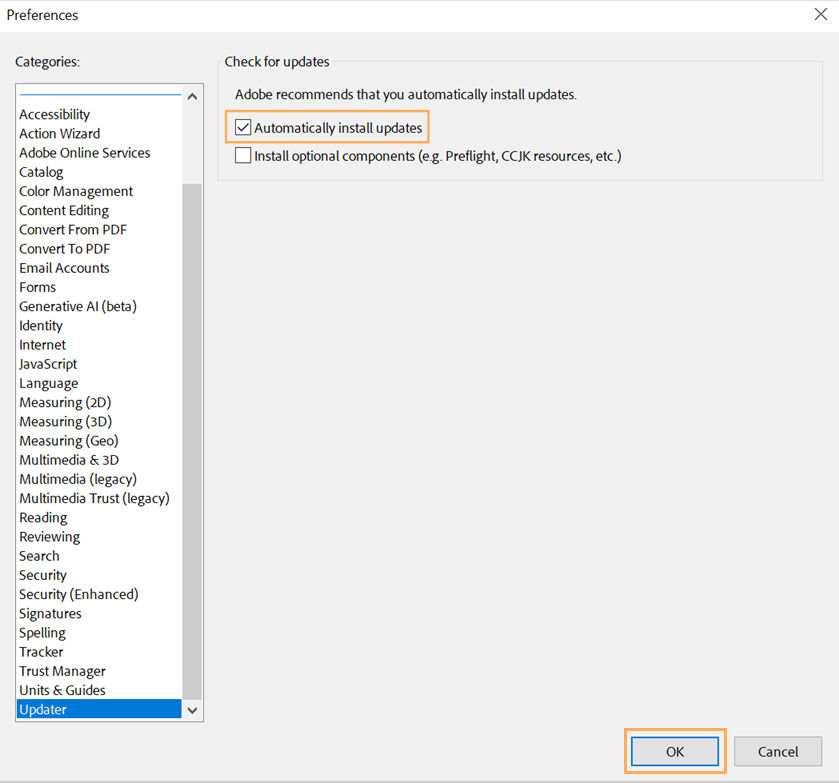Open the JavaScript preferences
Screen dimensions: 839x783
click(x=47, y=364)
